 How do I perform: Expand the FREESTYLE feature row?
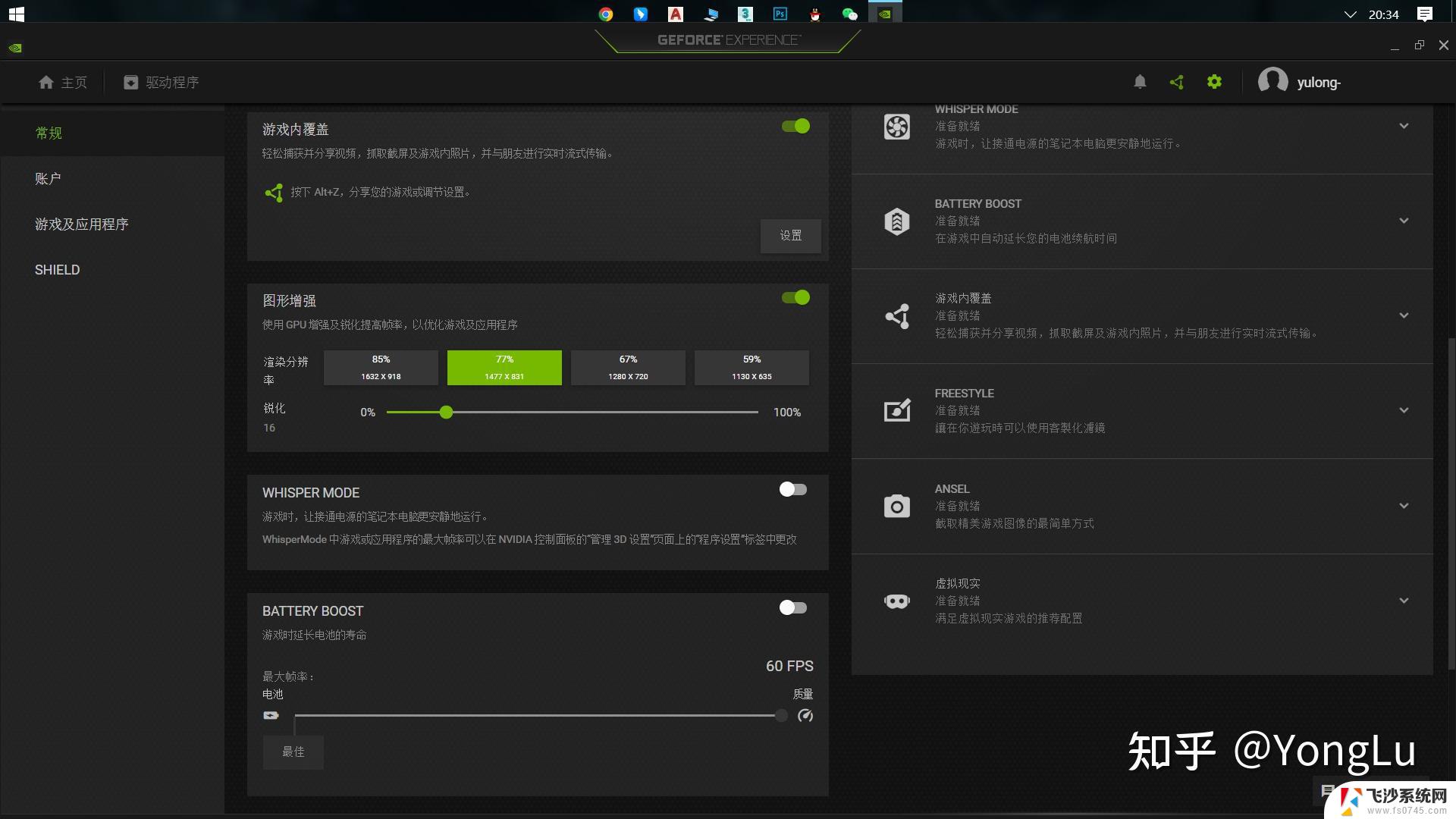coord(1404,410)
